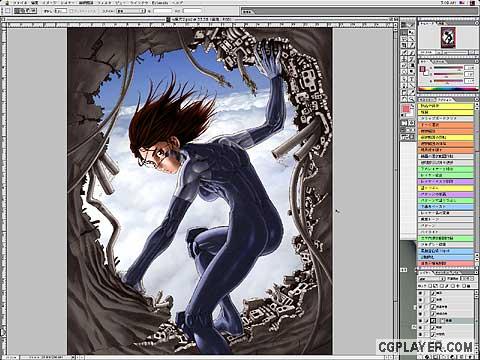Open the Navigator panel menu arrow
This screenshot has width=480, height=360.
tap(477, 23)
